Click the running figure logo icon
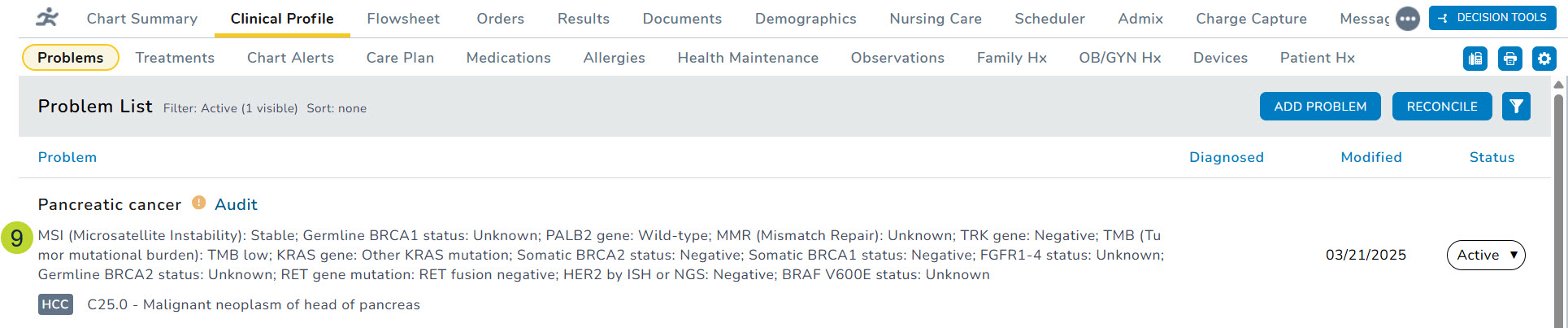Image resolution: width=1568 pixels, height=328 pixels. pos(47,17)
